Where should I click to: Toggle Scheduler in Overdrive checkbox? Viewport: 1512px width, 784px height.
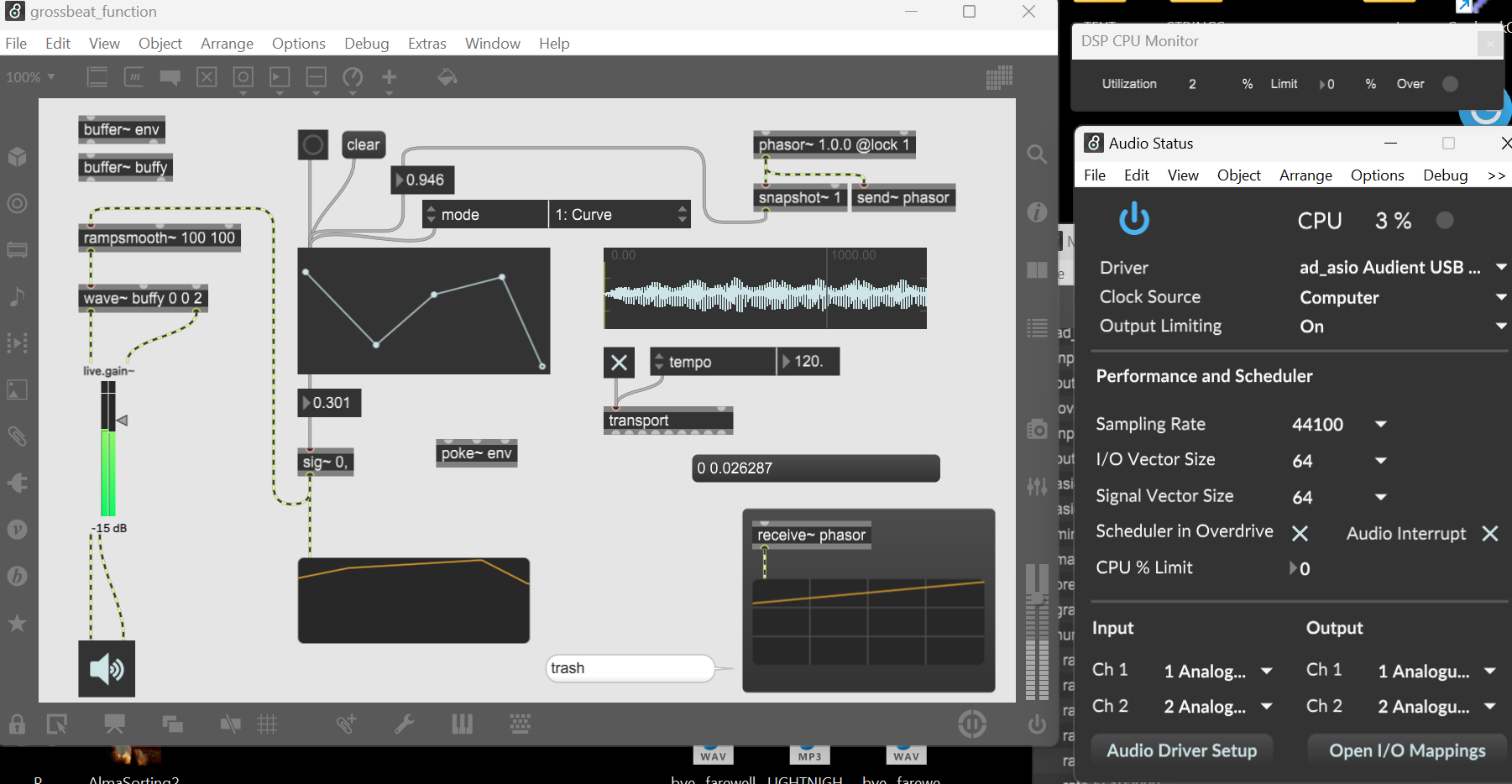coord(1300,533)
